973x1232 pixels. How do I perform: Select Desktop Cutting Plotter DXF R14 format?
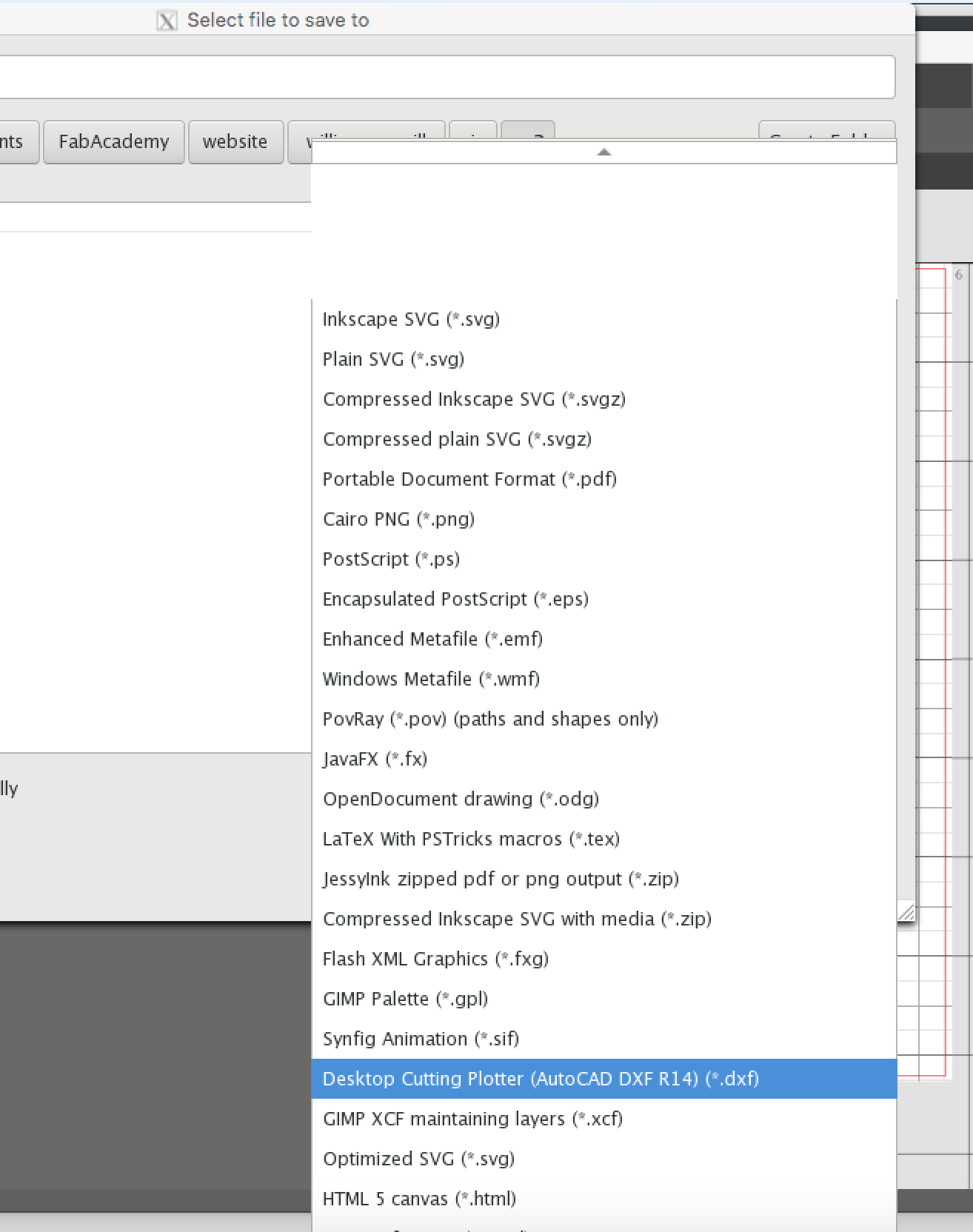tap(603, 1079)
